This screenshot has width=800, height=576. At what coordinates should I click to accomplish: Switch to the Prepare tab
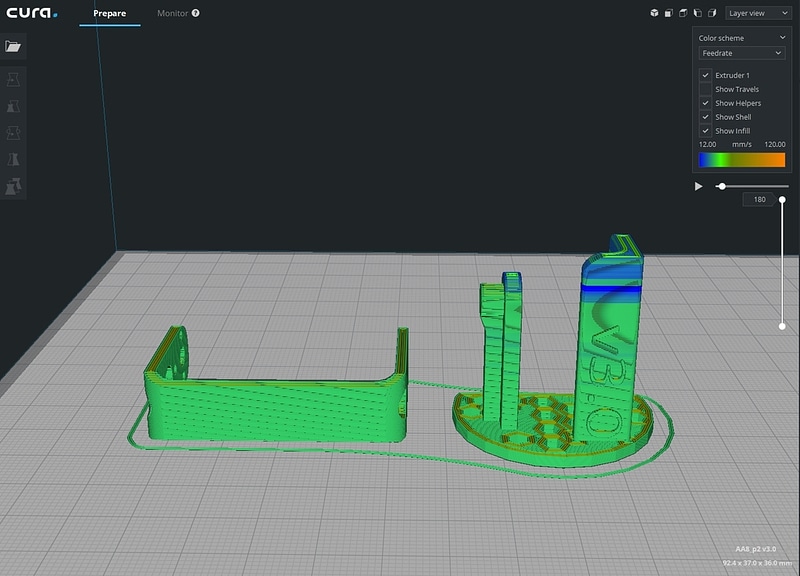[110, 13]
